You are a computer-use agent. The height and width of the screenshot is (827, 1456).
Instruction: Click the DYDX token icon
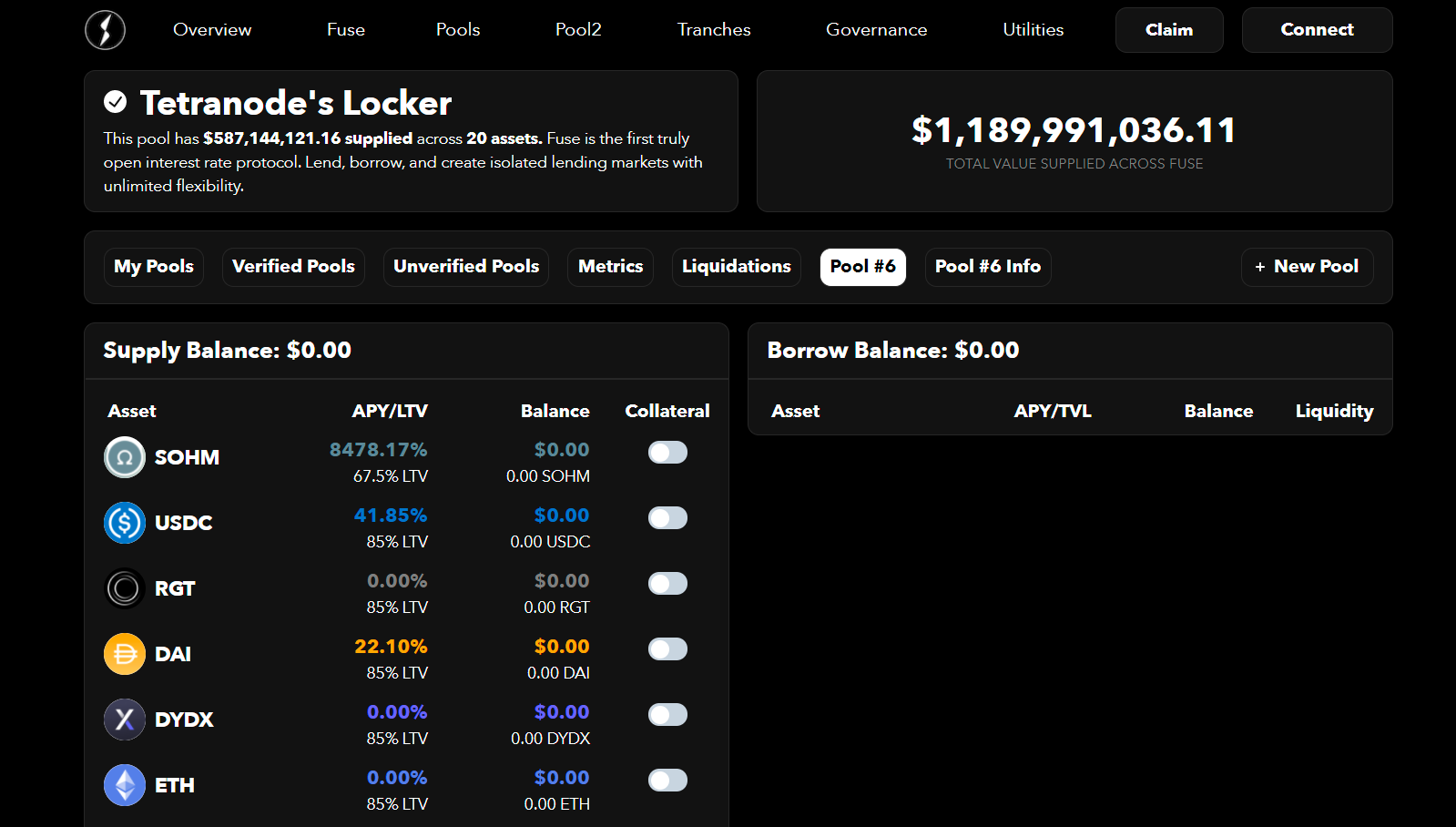pyautogui.click(x=125, y=720)
